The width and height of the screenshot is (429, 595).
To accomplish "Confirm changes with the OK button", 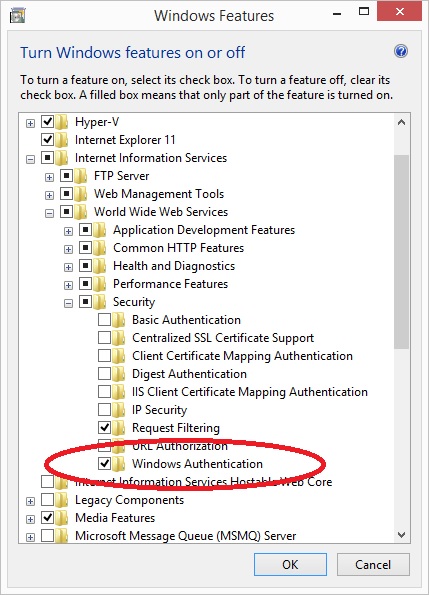I will 290,564.
